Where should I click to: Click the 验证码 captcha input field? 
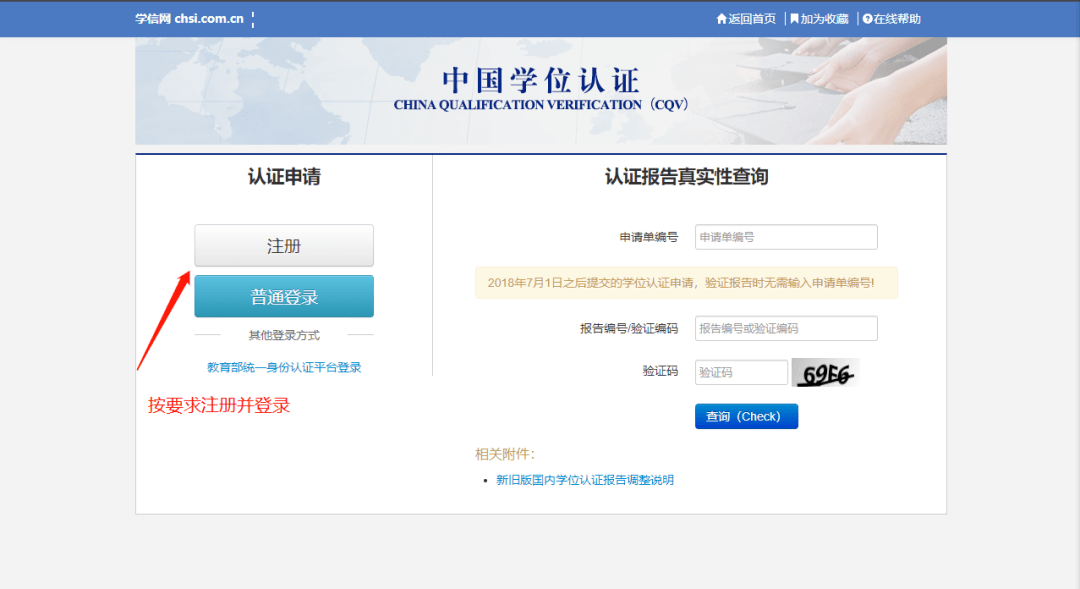(741, 371)
